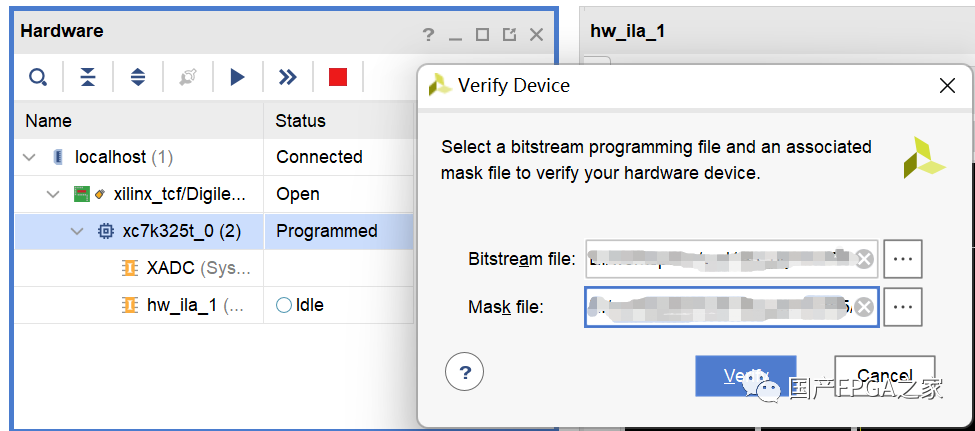Click the auto-connect target icon
This screenshot has width=975, height=431.
coord(187,77)
